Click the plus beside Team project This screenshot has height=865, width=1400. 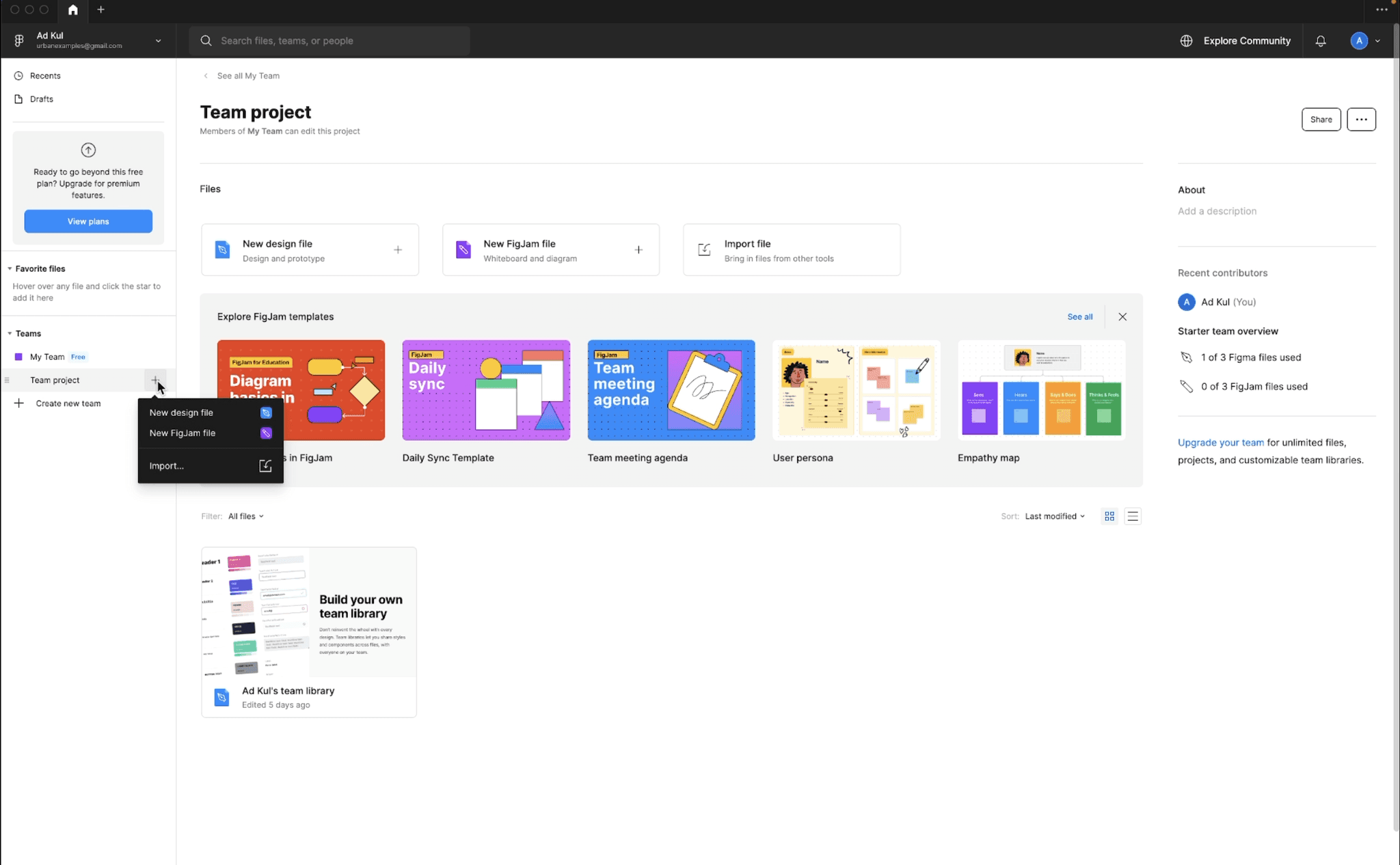point(155,379)
